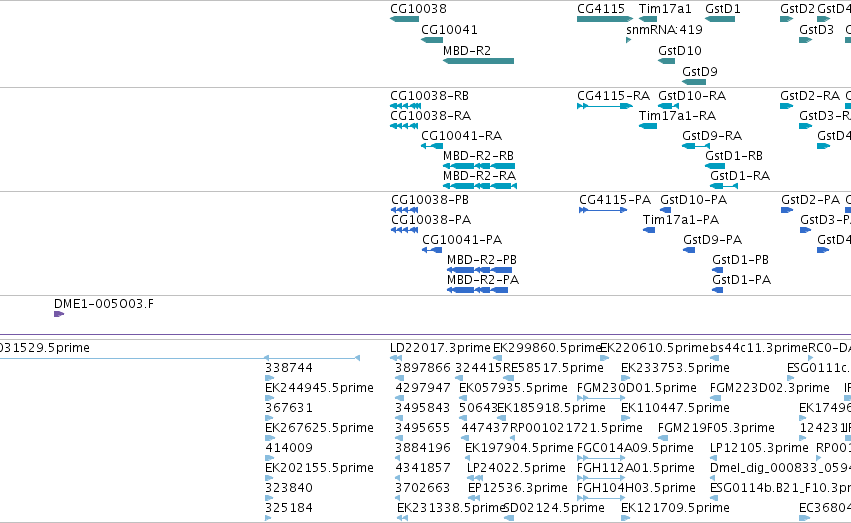Screen dimensions: 851x523
Task: Select the GstD10-RA transcript label
Action: (692, 96)
